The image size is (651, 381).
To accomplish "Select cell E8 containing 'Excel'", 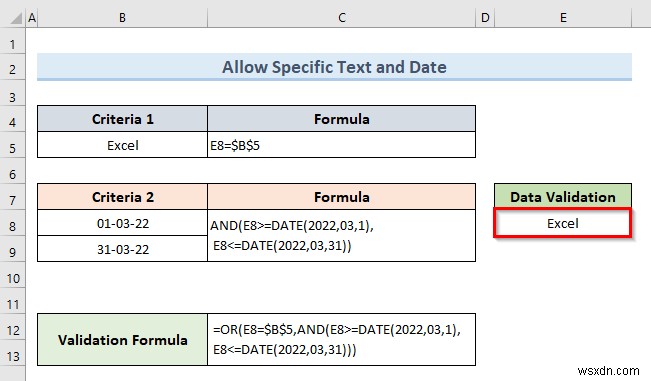I will point(563,223).
